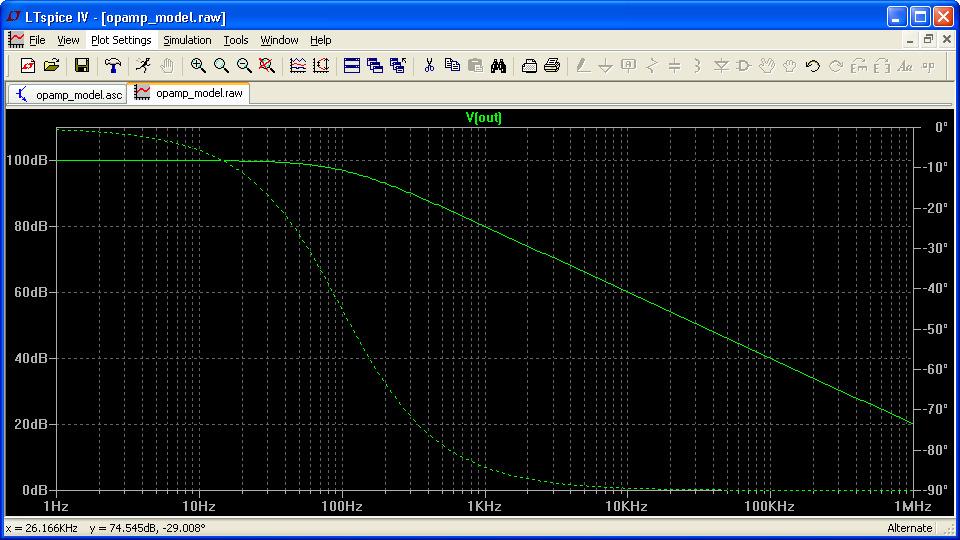Click the Redo arrow icon
Screen dimensions: 960x540
836,66
